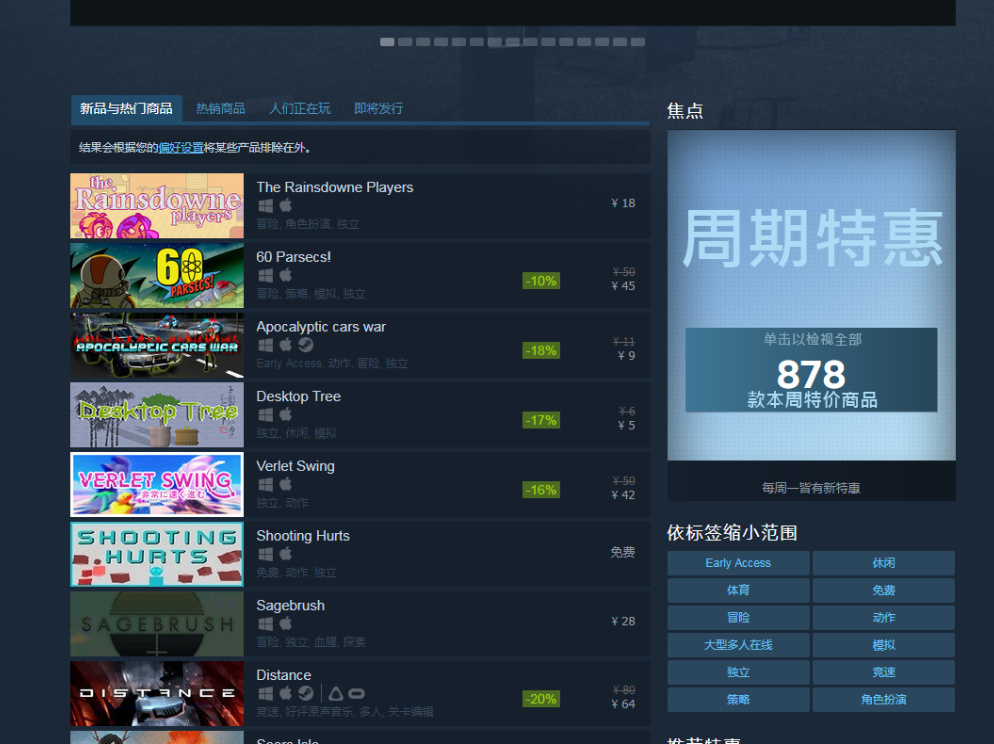Click the Apple icon for The Rainsdowne Players
994x744 pixels.
click(286, 205)
